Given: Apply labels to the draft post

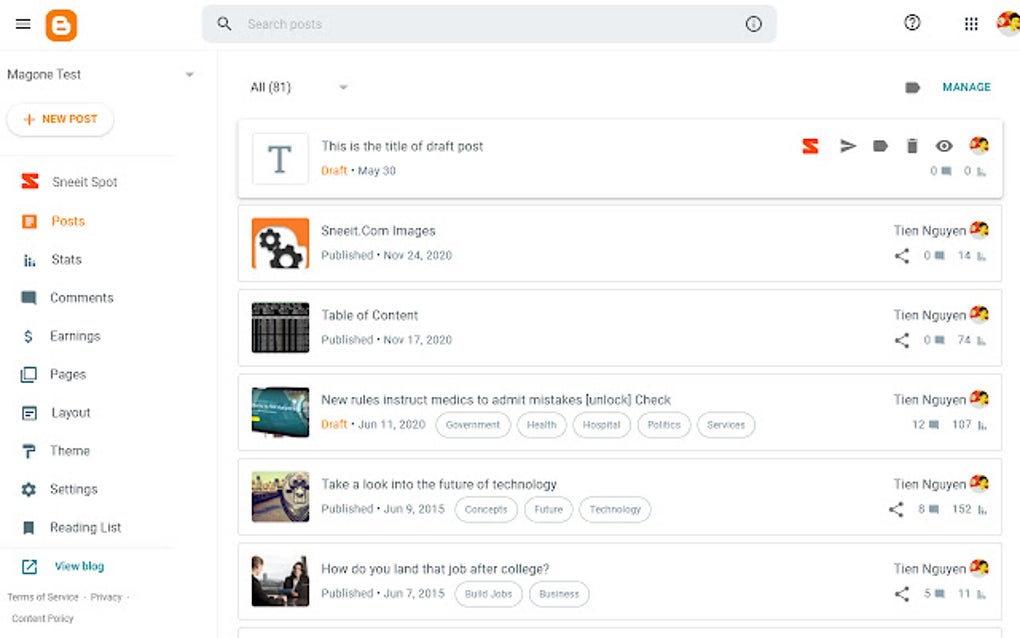Looking at the screenshot, I should point(880,146).
